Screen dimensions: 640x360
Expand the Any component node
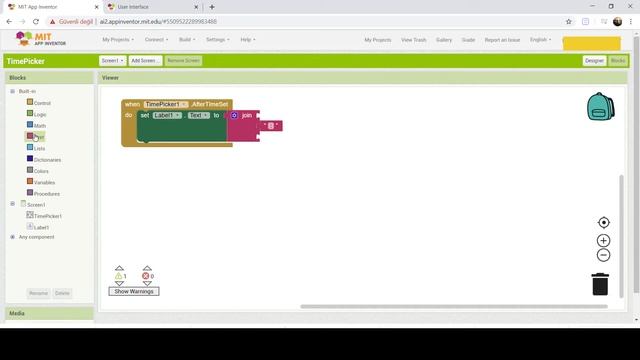point(12,237)
